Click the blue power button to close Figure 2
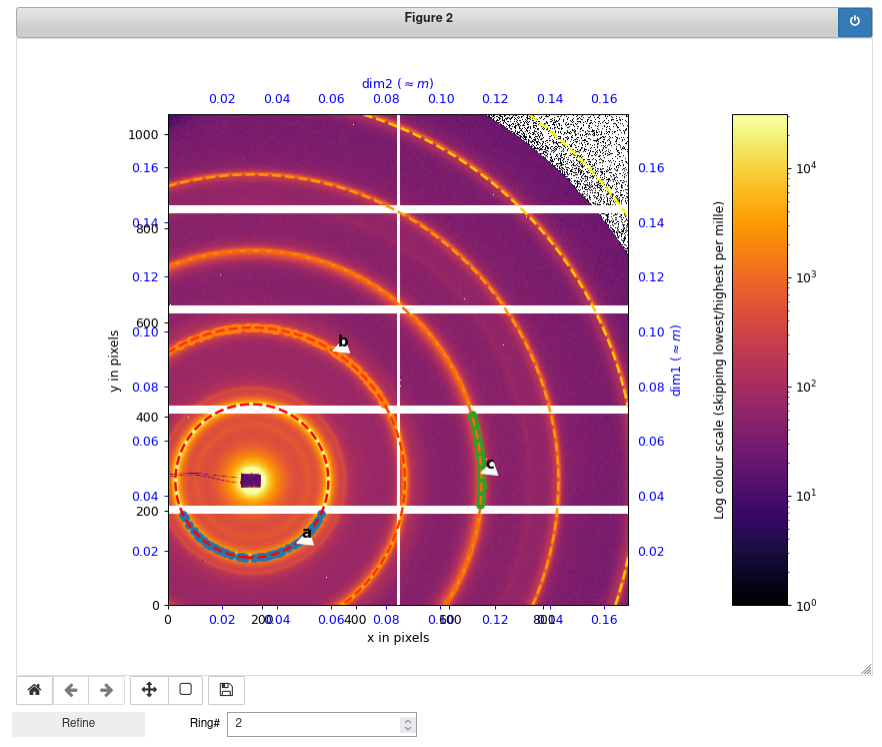Screen dimensions: 882x747 857,21
